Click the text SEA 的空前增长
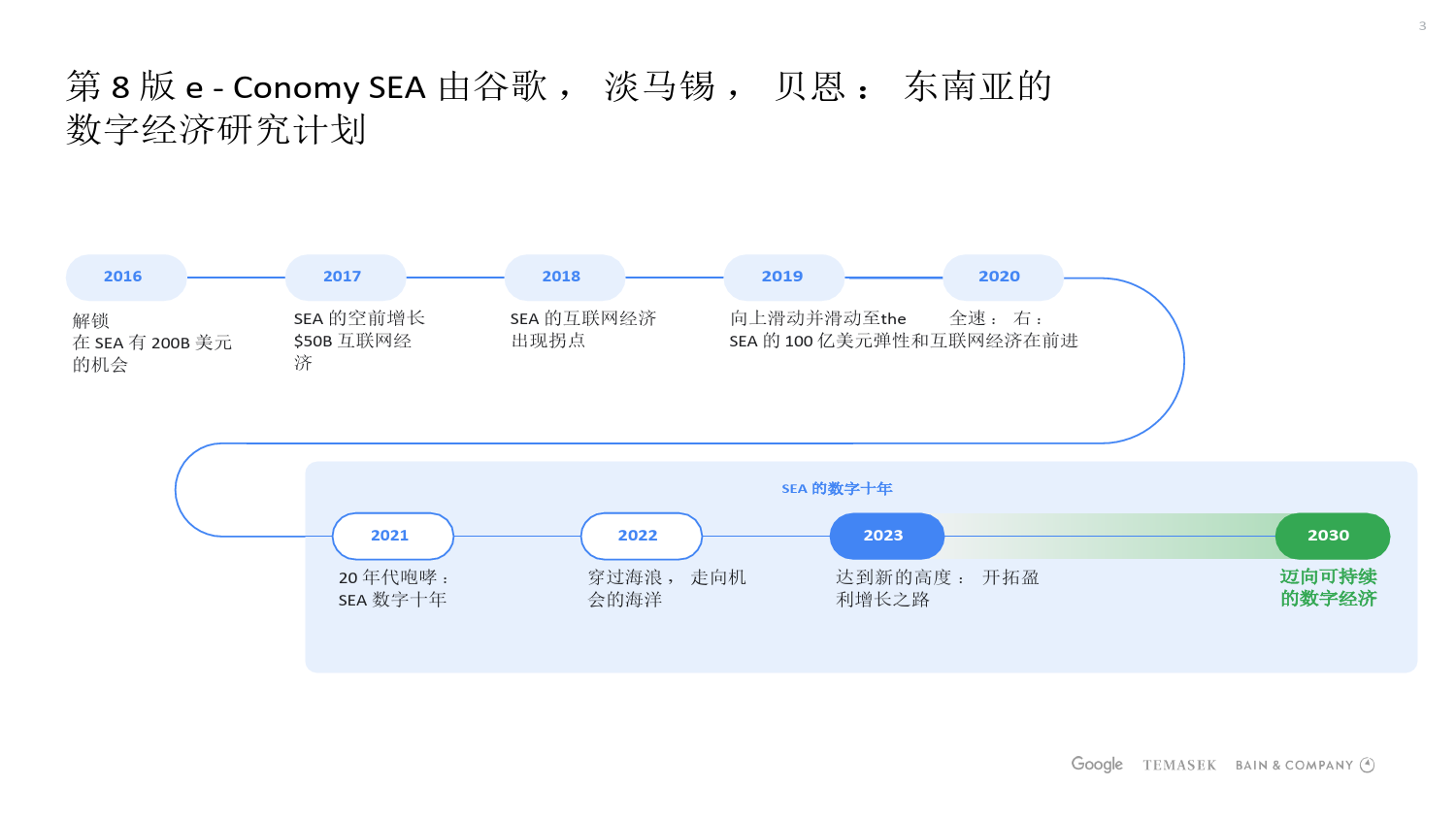The height and width of the screenshot is (819, 1456). coord(359,318)
